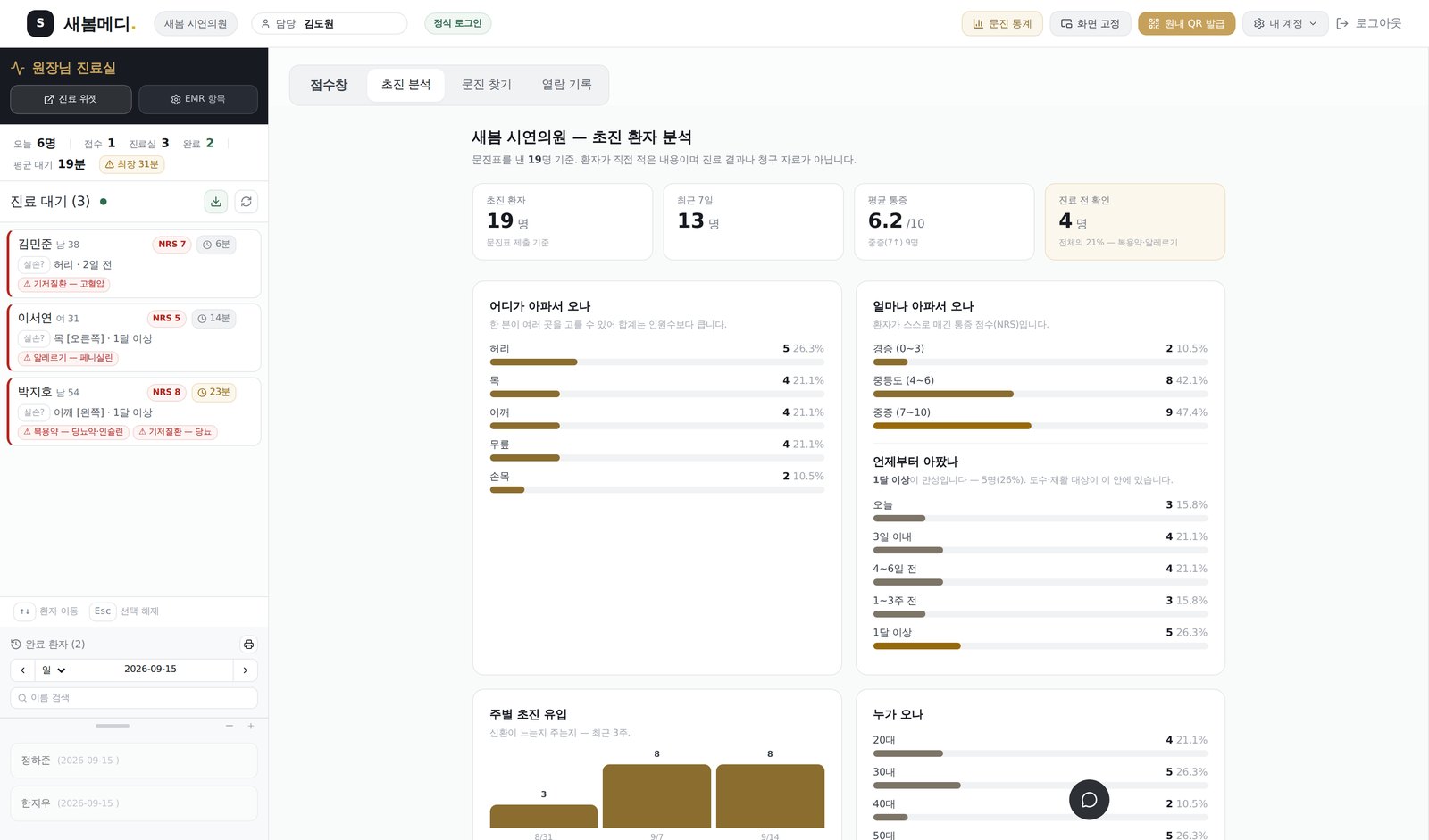The image size is (1429, 840).
Task: Click the NRS 7 badge for 김민준
Action: point(171,245)
